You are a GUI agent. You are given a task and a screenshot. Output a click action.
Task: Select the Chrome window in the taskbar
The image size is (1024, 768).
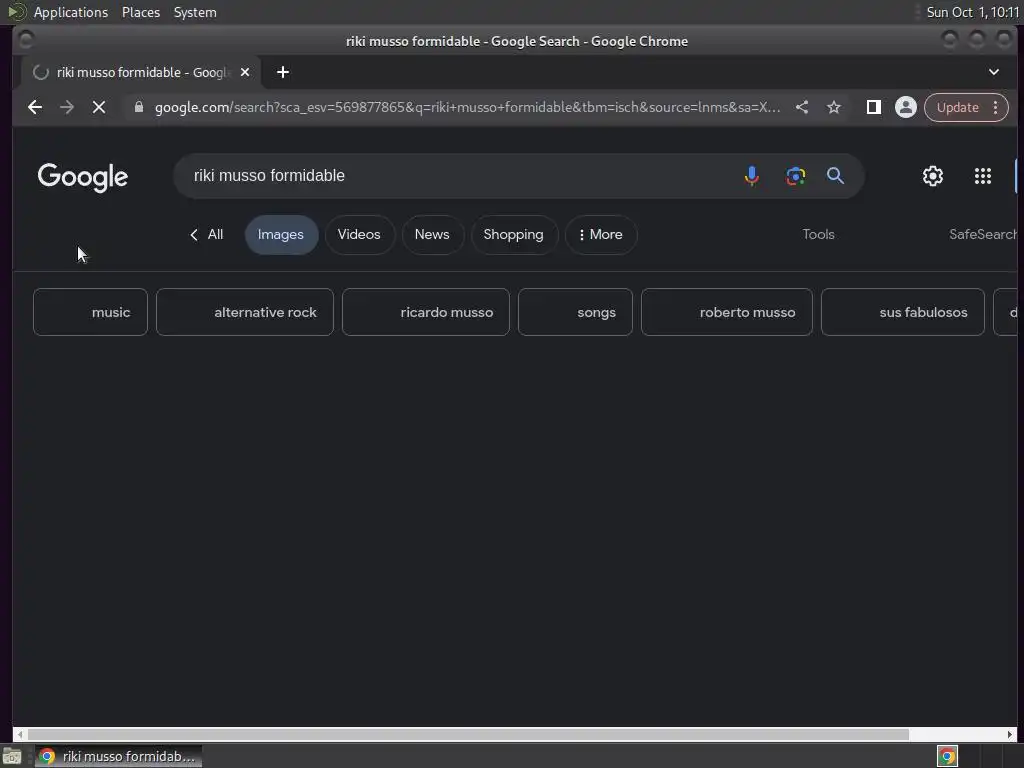tap(118, 756)
